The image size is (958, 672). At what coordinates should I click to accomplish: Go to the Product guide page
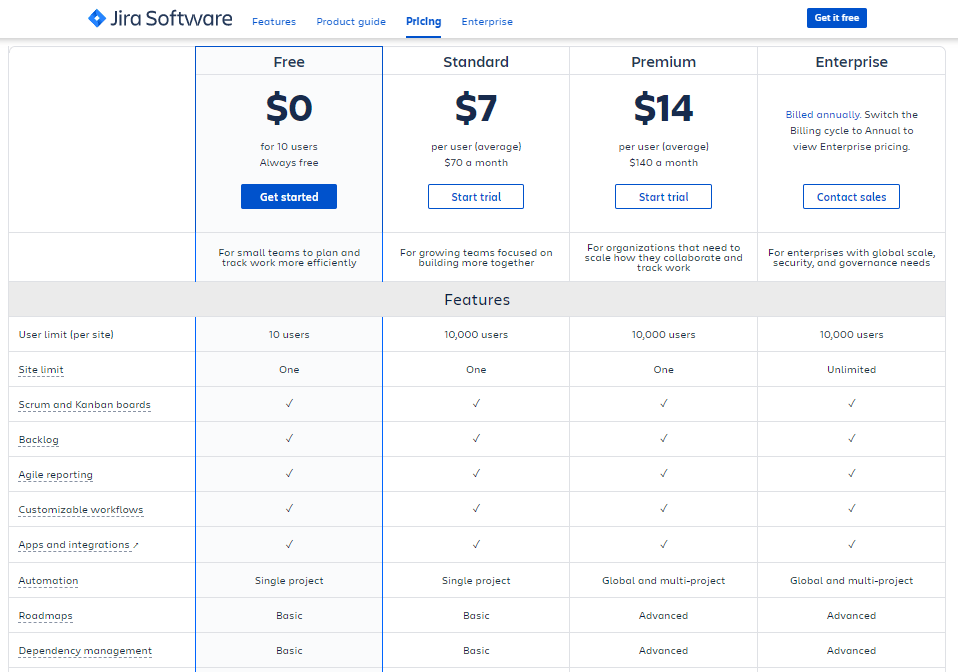tap(351, 21)
